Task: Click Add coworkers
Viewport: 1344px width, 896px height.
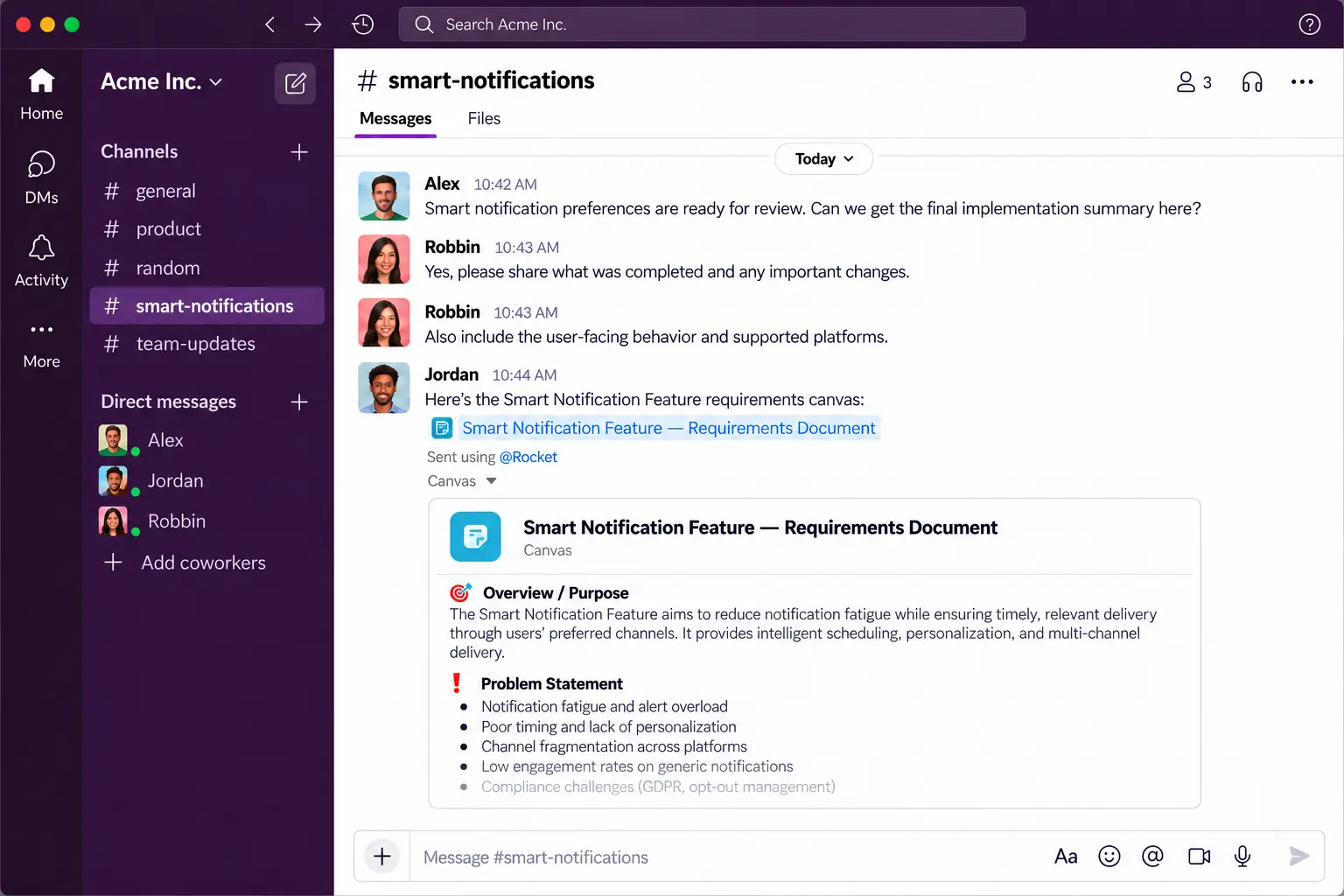Action: (x=185, y=563)
